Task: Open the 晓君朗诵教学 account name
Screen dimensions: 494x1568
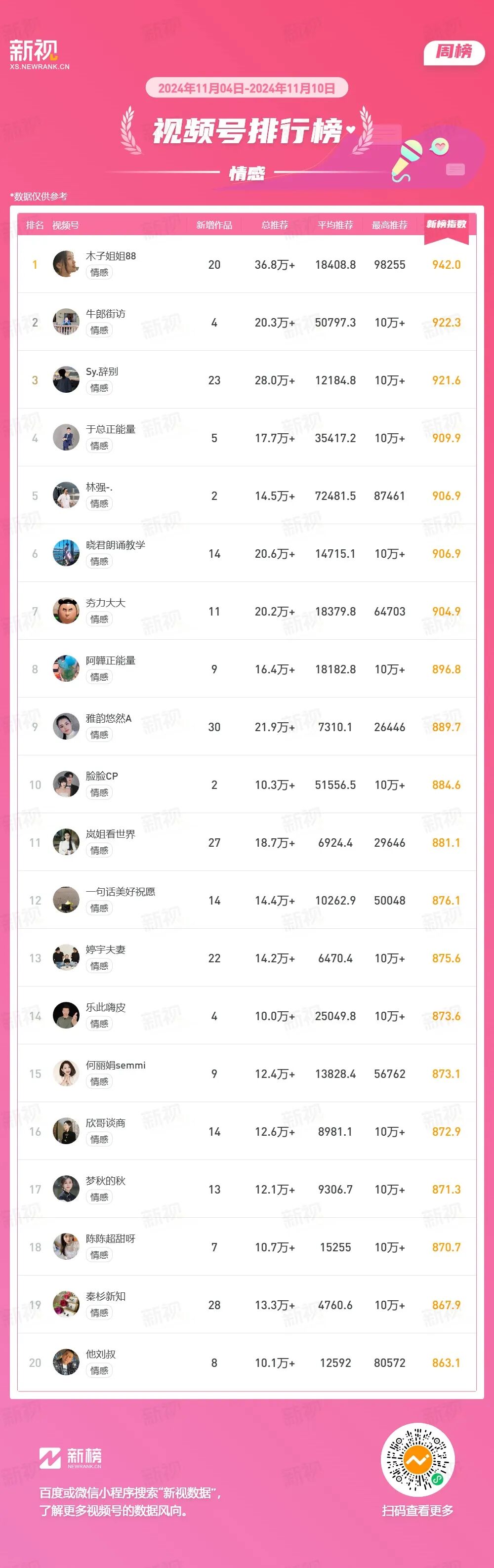Action: tap(116, 545)
